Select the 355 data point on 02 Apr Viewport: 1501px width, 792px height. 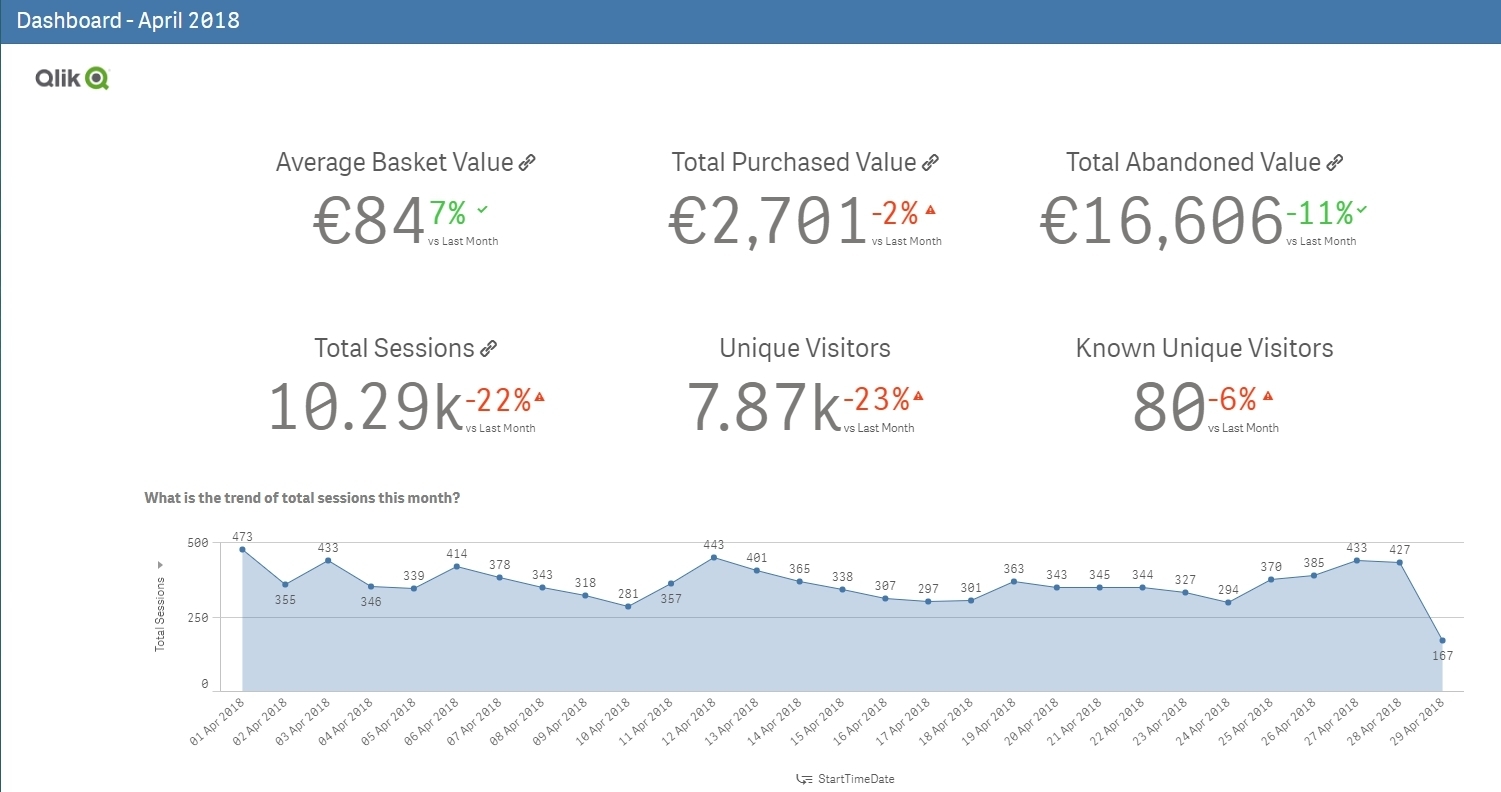click(x=285, y=584)
